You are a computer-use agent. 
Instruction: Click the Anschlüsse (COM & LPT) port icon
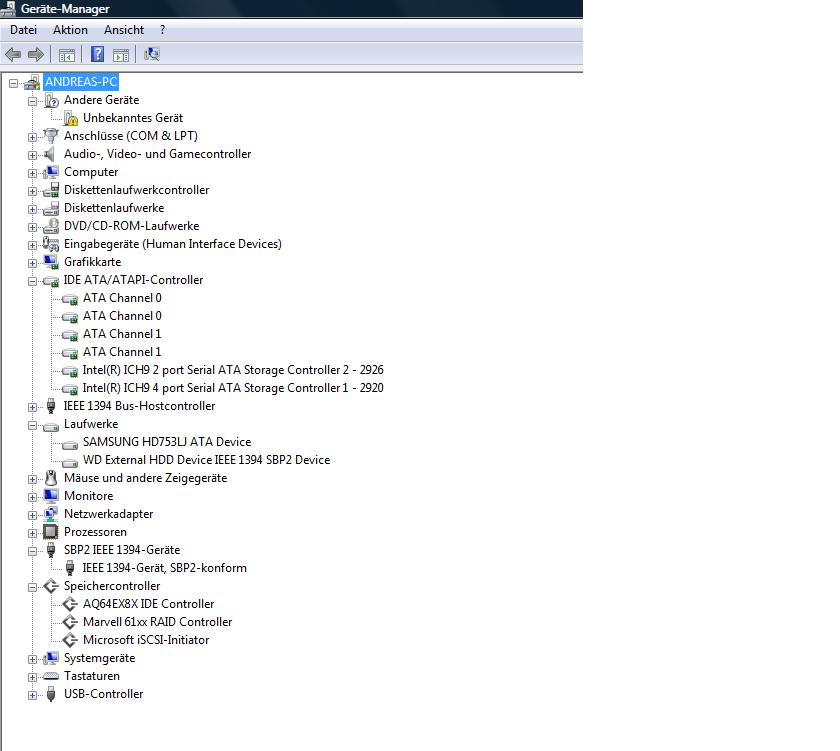point(51,136)
